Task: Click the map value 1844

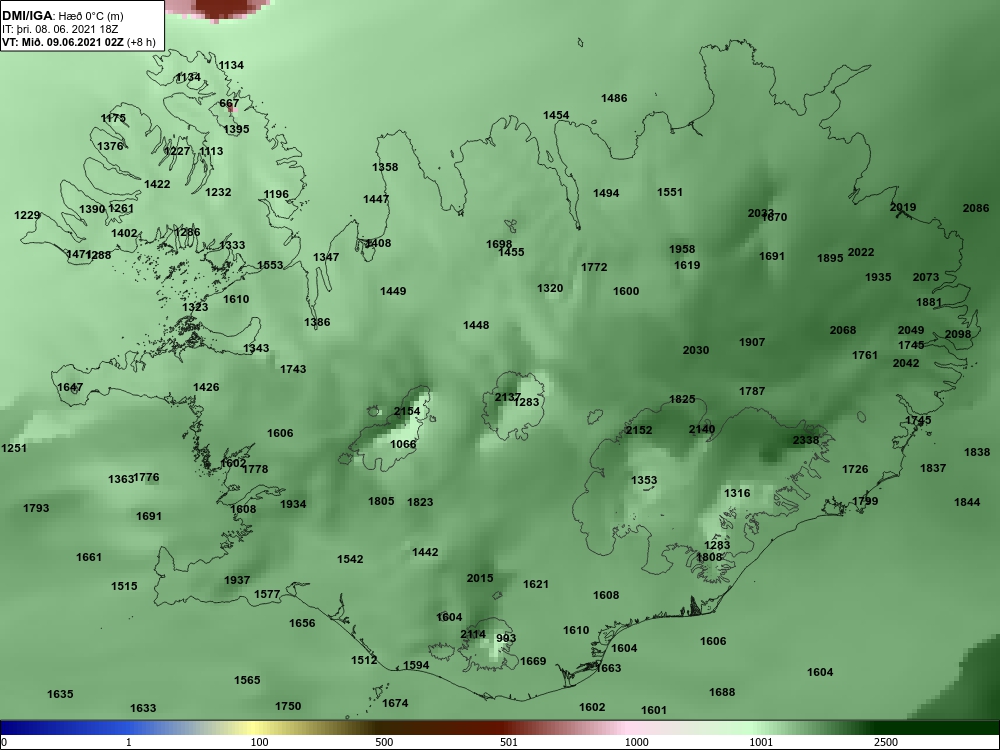Action: click(967, 503)
